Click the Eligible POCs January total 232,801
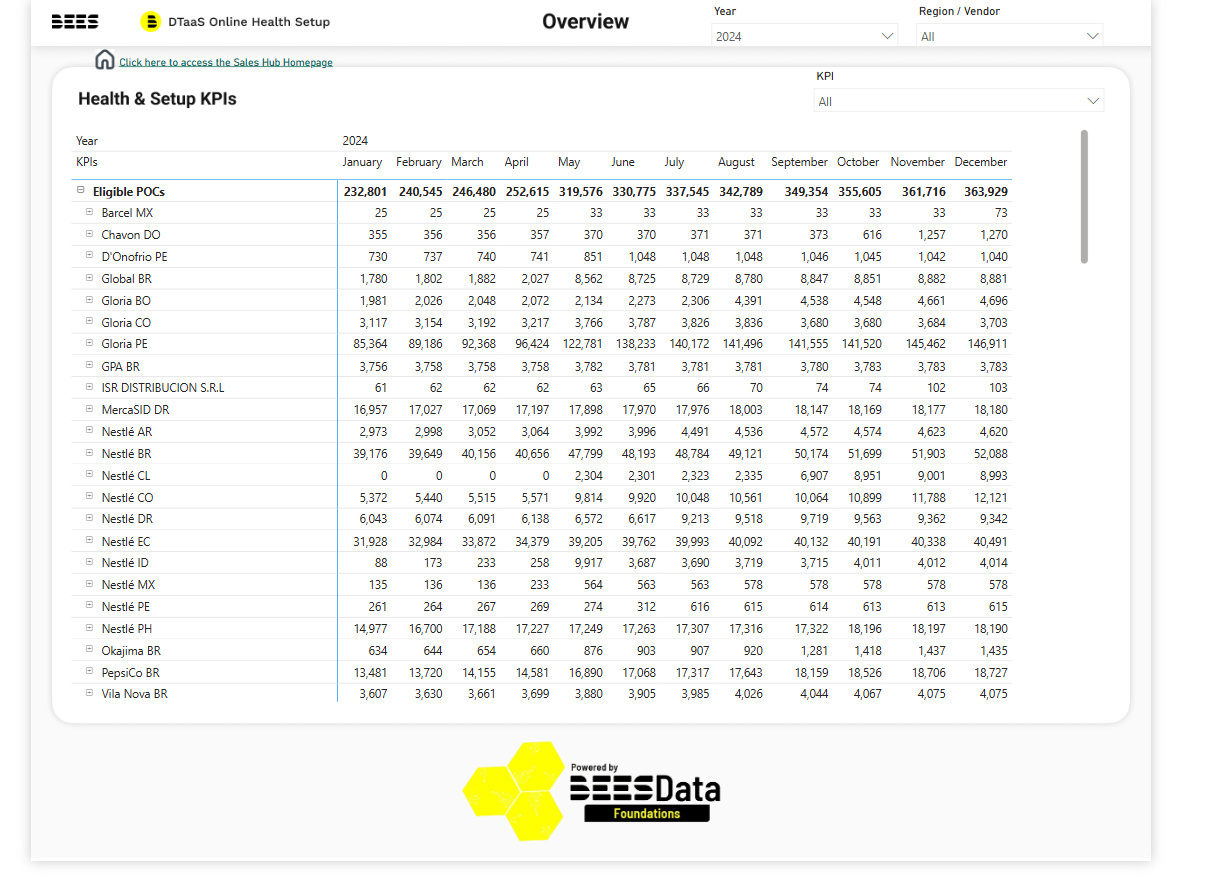1226x890 pixels. [365, 191]
